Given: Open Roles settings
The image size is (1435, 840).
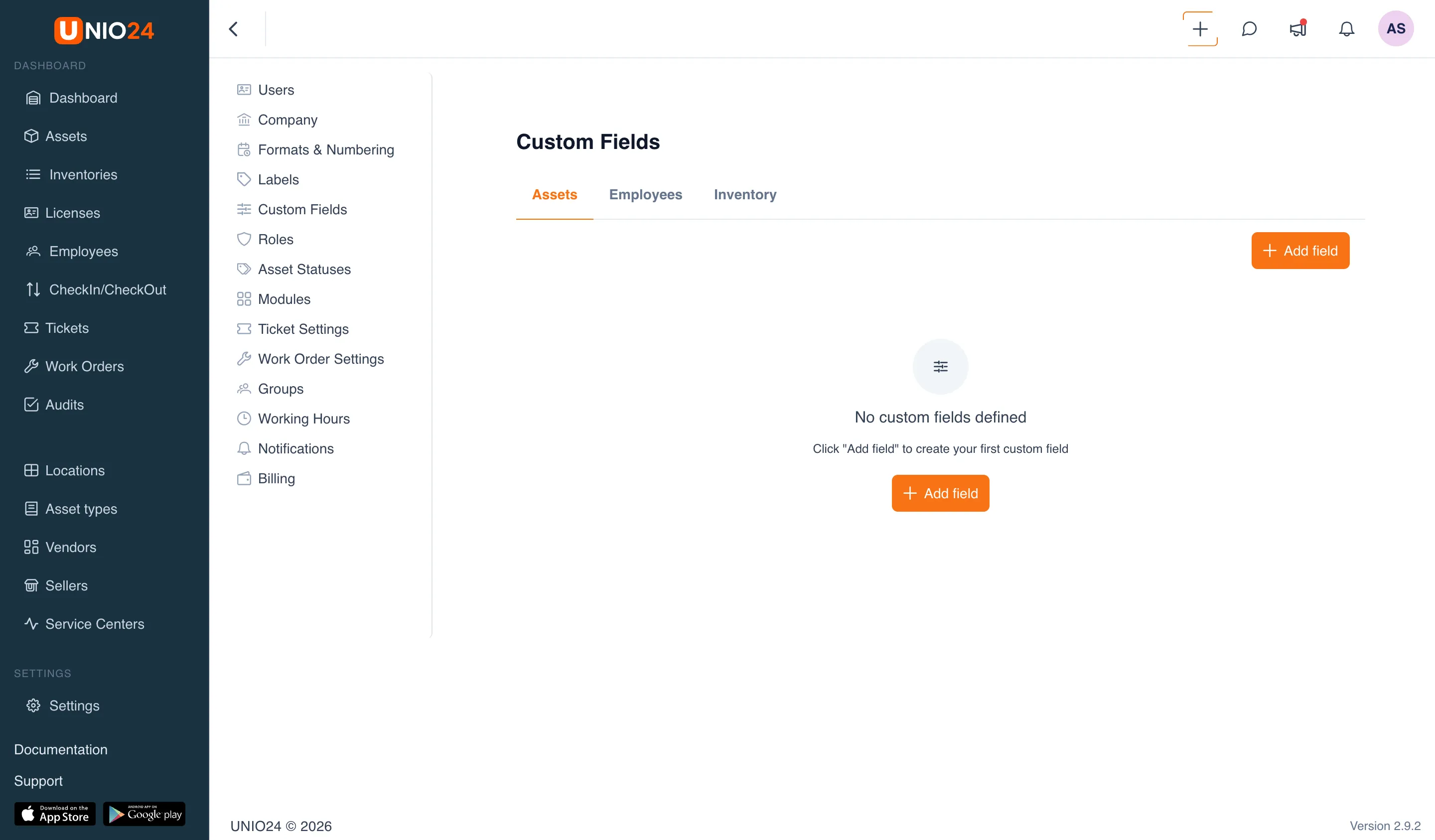Looking at the screenshot, I should click(265, 239).
